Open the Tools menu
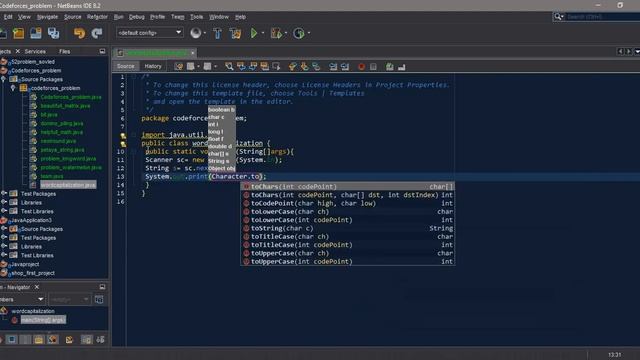Image resolution: width=640 pixels, height=360 pixels. pyautogui.click(x=196, y=17)
